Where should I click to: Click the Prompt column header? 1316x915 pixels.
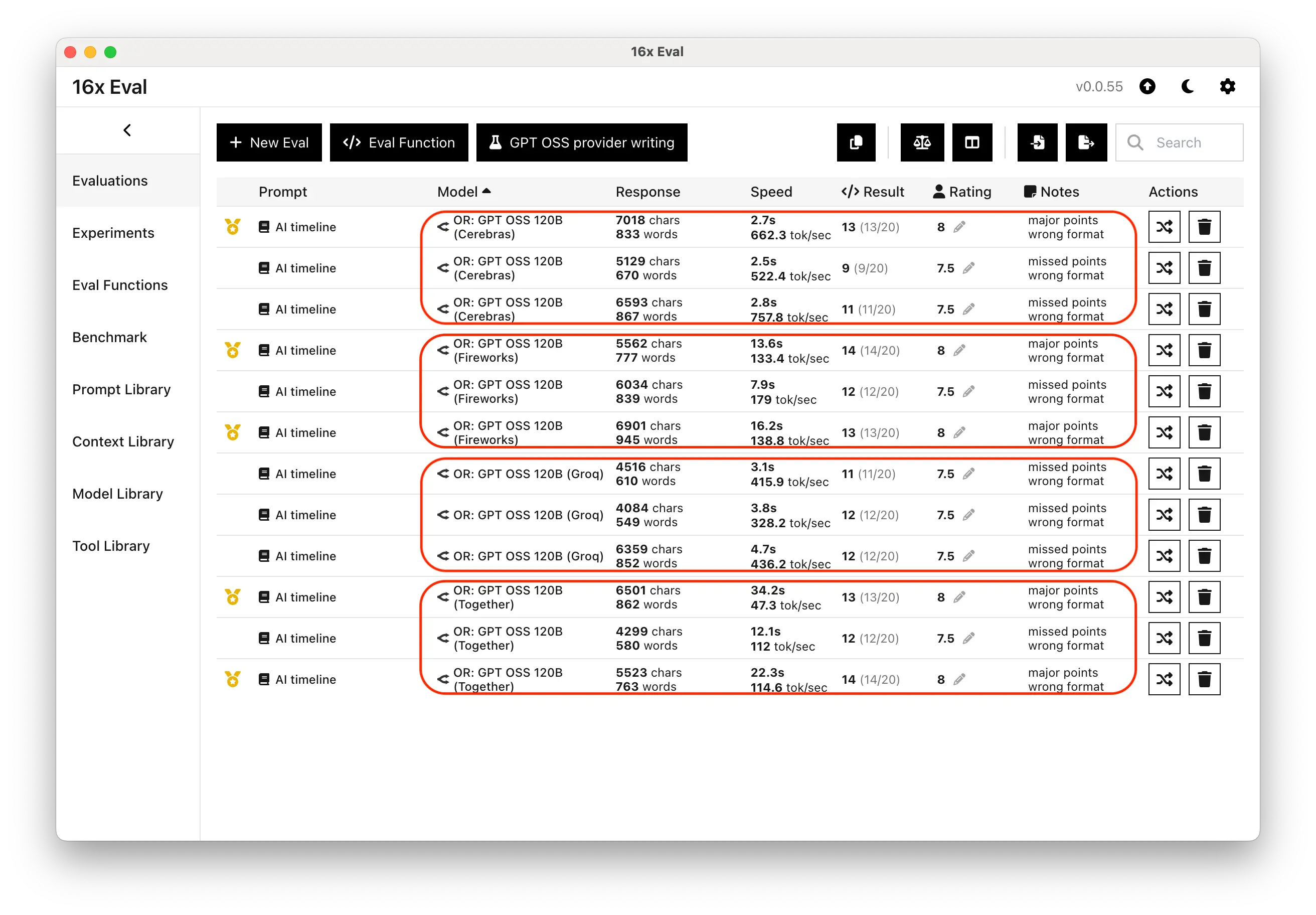282,192
